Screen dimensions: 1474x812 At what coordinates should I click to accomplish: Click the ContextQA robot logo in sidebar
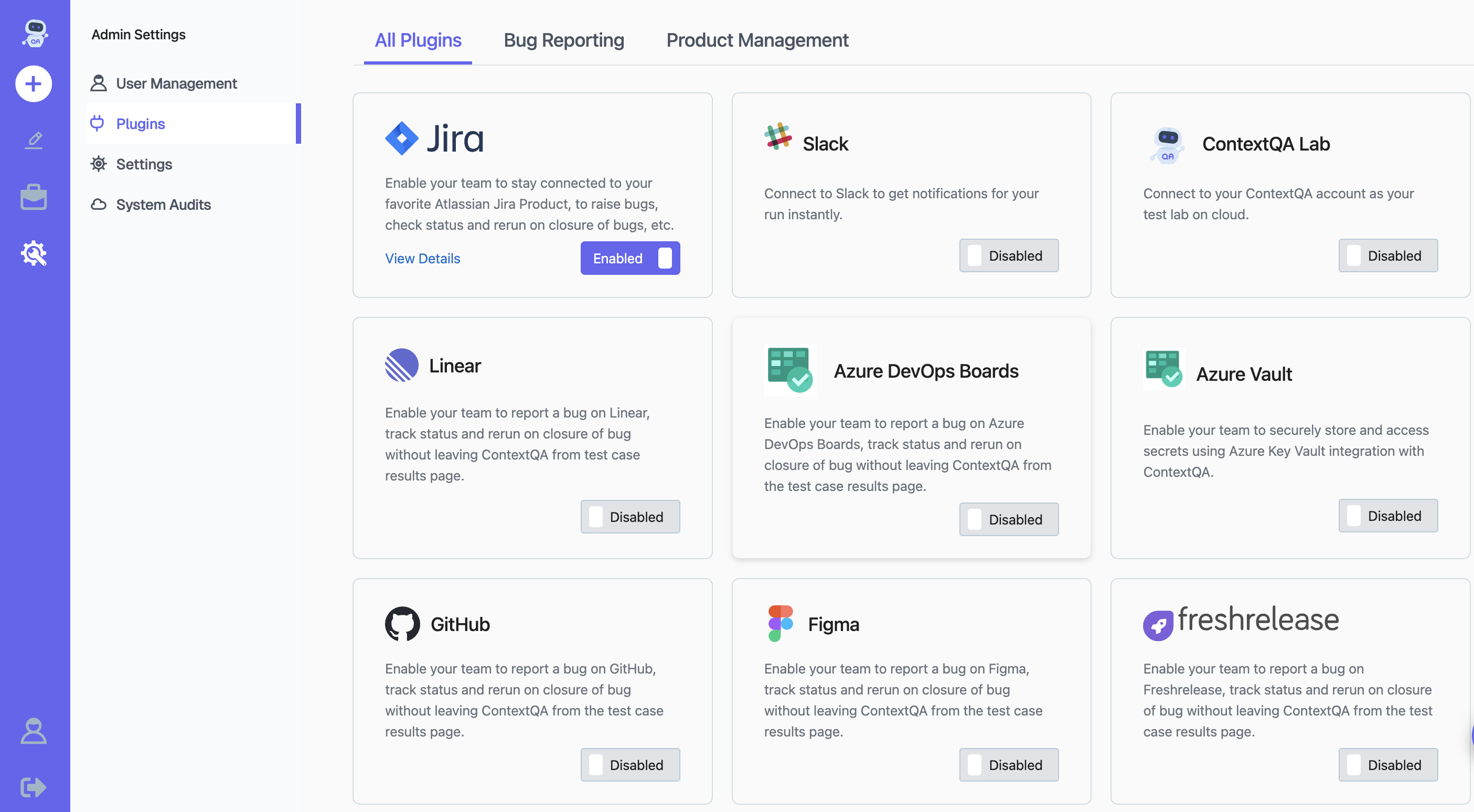pyautogui.click(x=35, y=33)
